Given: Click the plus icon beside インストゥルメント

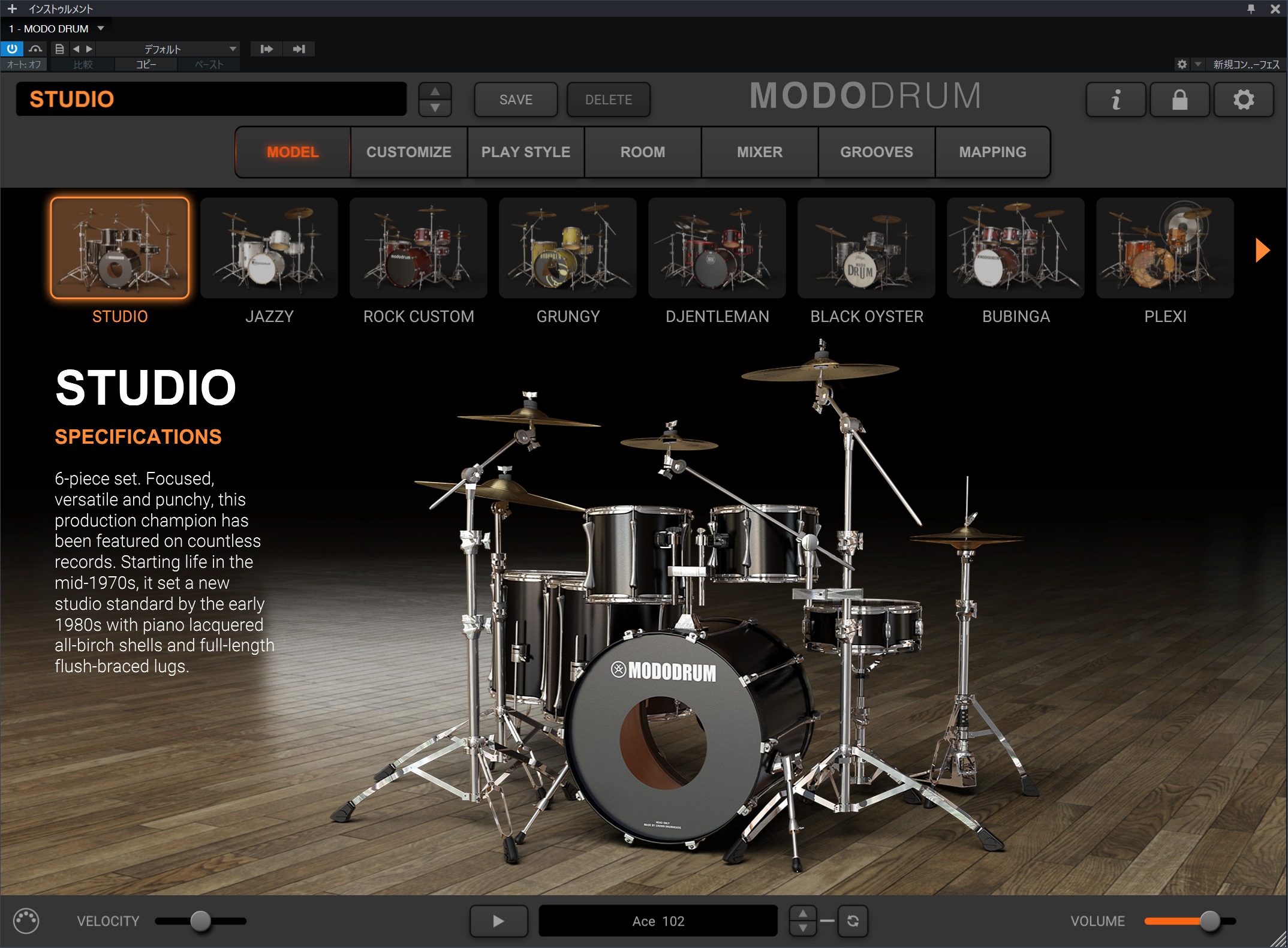Looking at the screenshot, I should coord(12,9).
